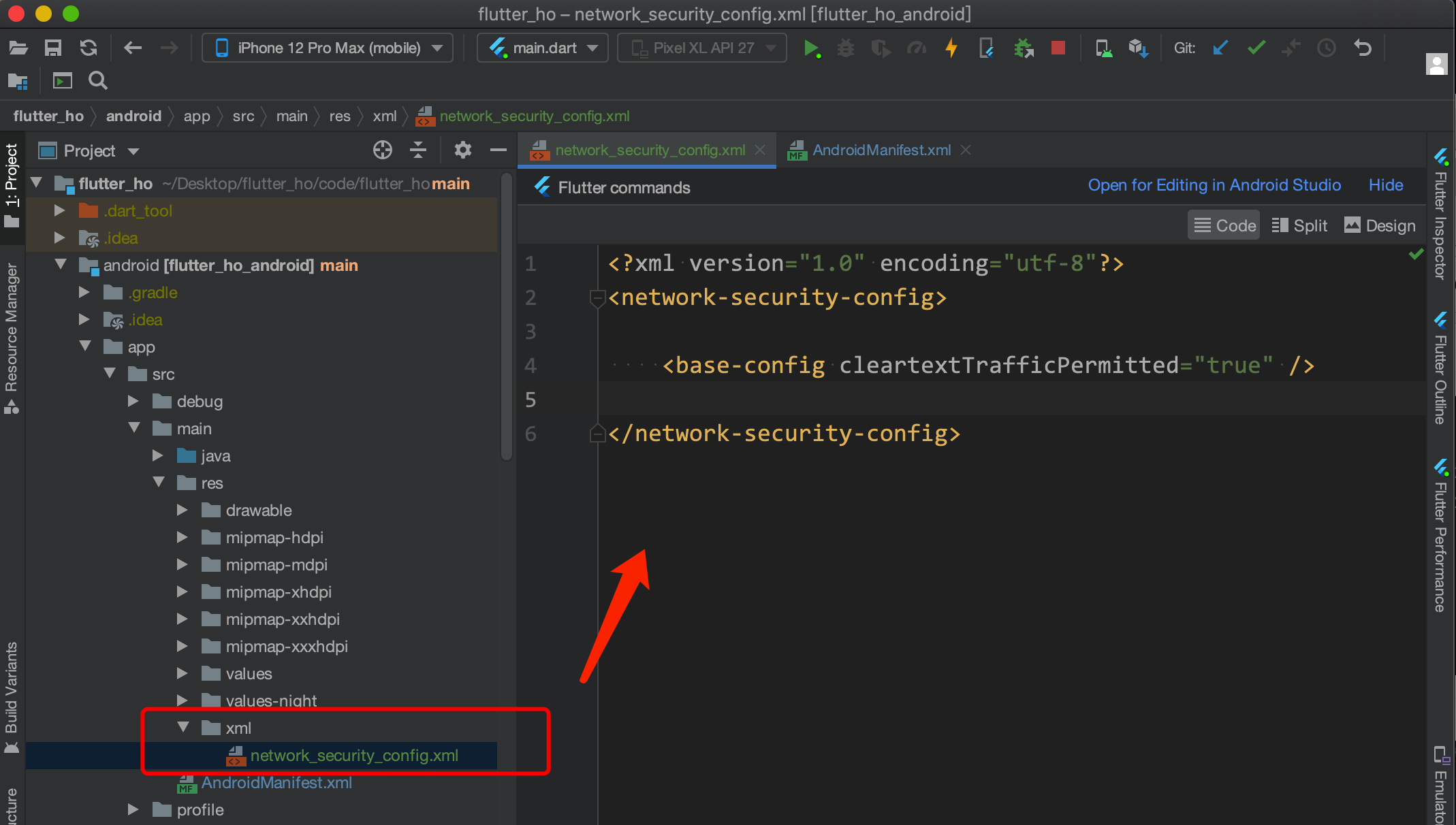Viewport: 1456px width, 825px height.
Task: Click the Flutter attach device icon
Action: [x=986, y=48]
